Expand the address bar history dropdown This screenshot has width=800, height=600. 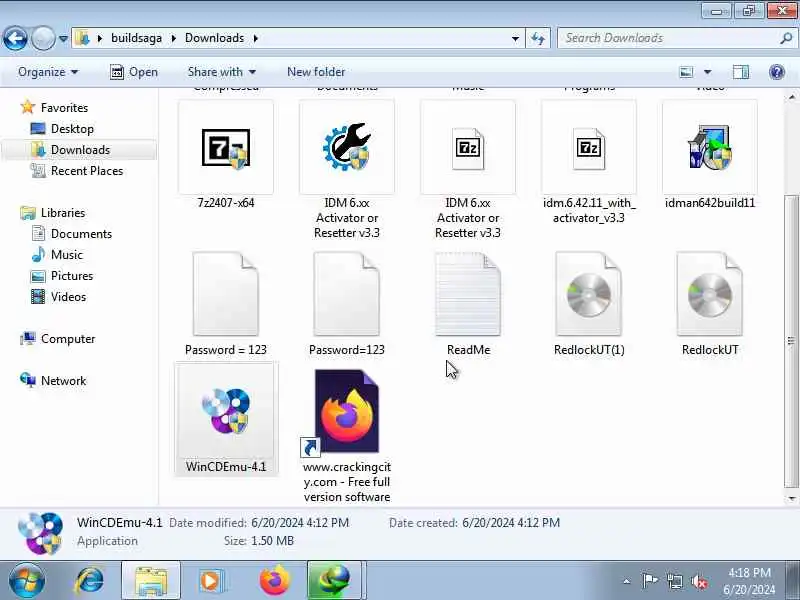pos(515,38)
